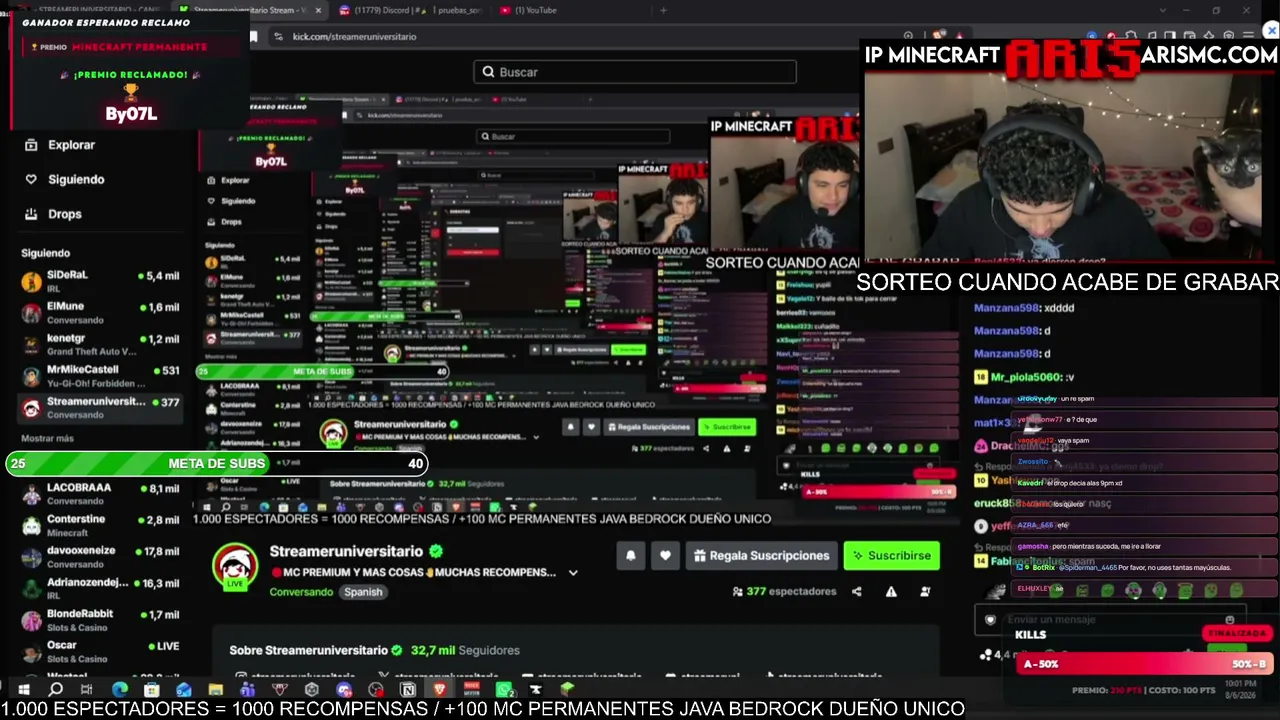Click the stream title MC PREMIUM Y MAS COSAS

414,573
